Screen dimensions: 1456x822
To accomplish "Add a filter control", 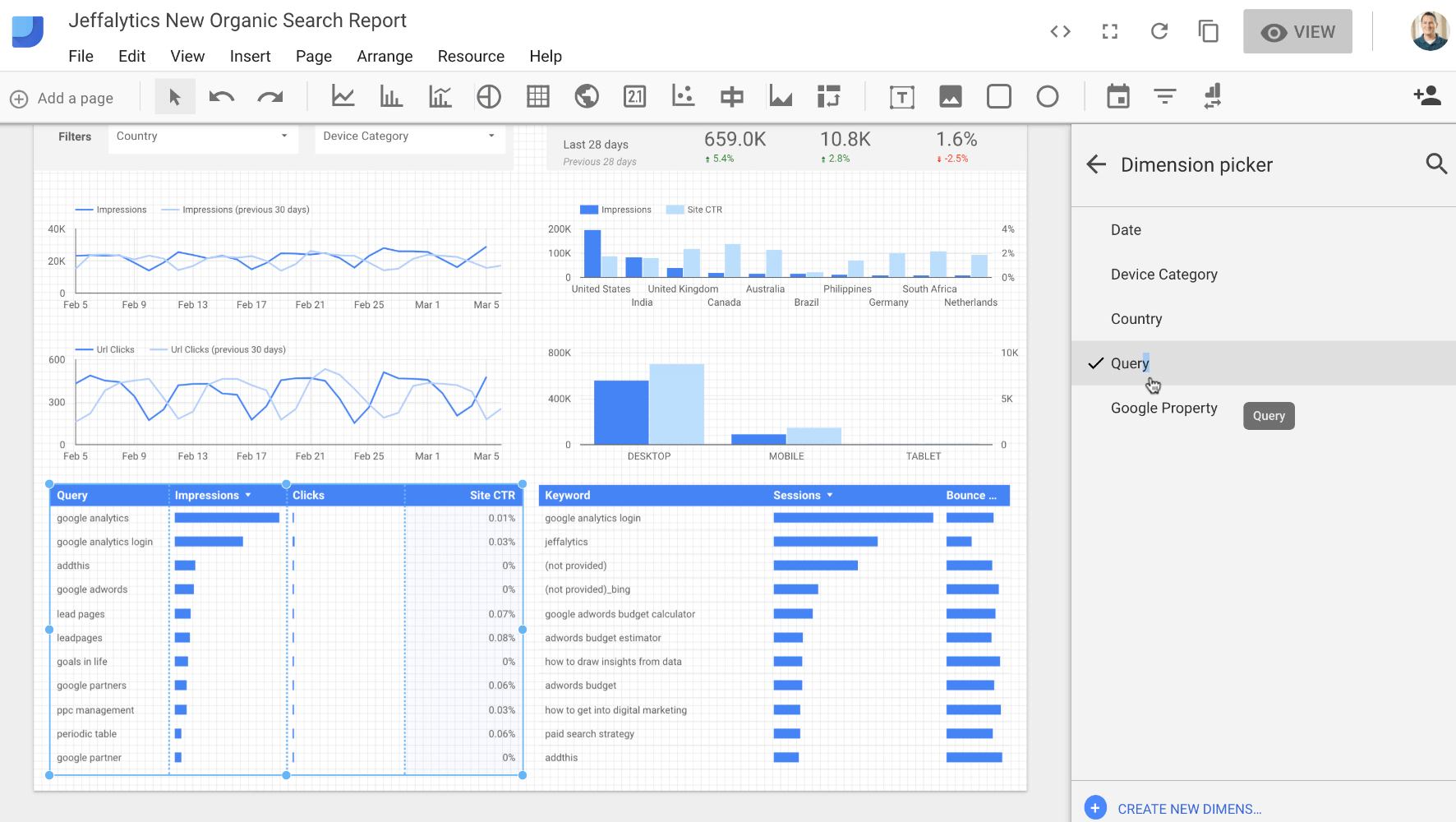I will (1165, 96).
